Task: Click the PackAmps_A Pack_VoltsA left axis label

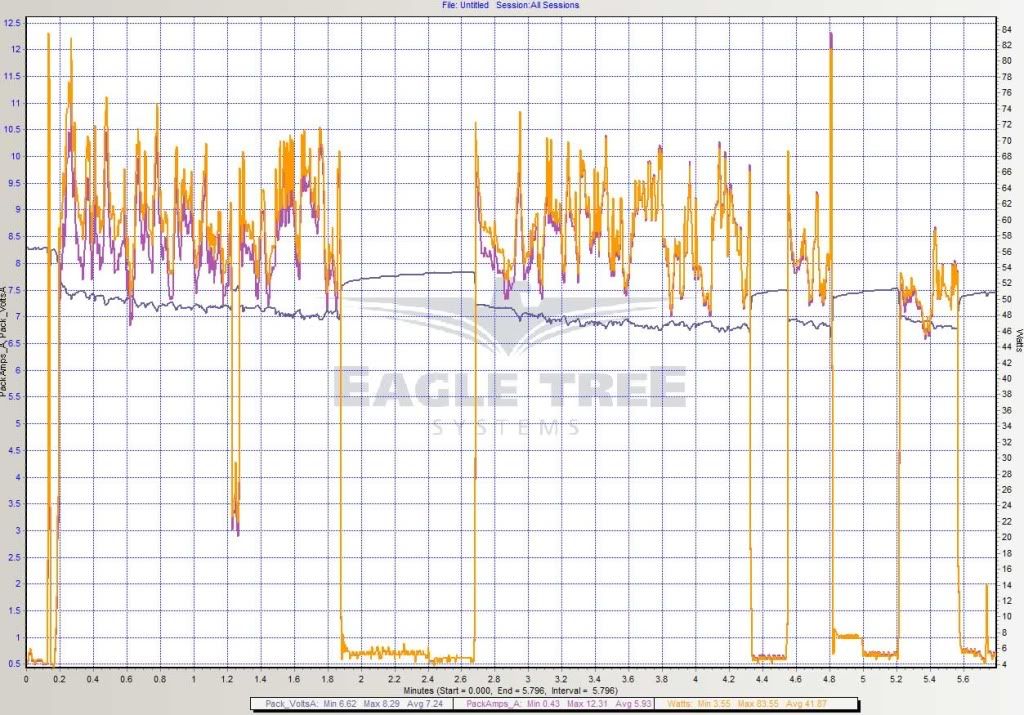Action: click(x=4, y=341)
